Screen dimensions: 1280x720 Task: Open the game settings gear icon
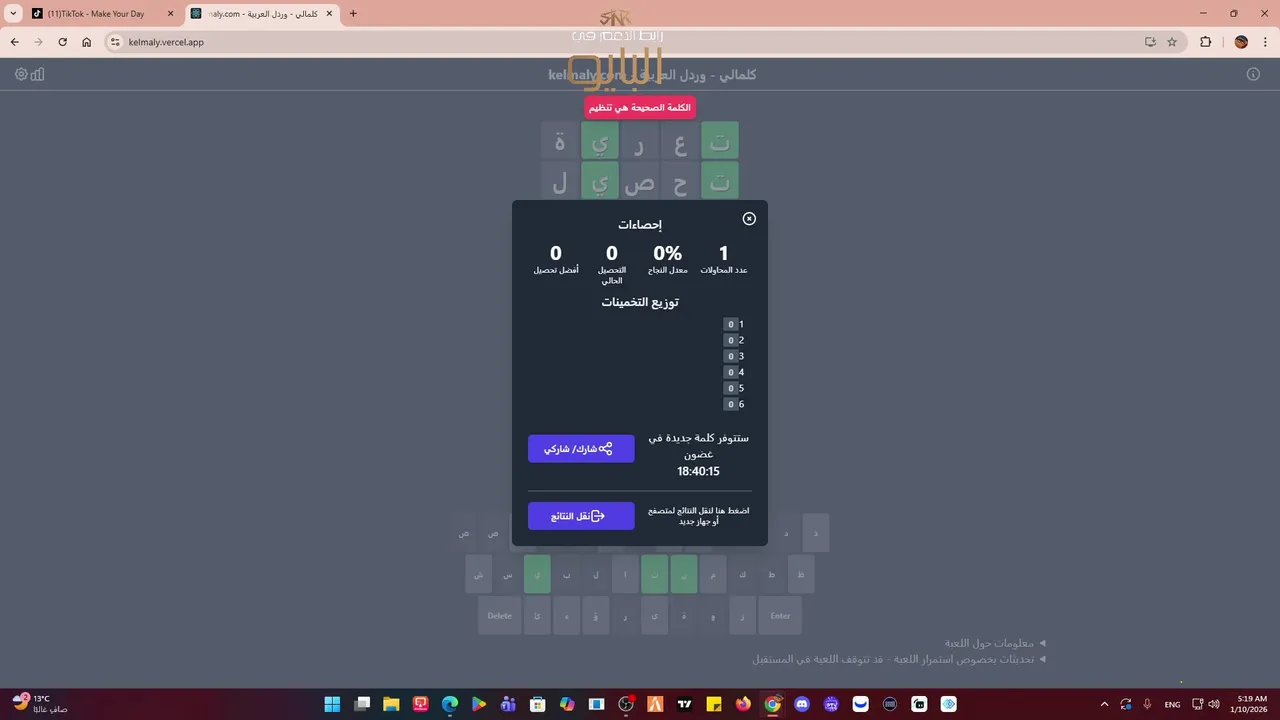pos(21,74)
